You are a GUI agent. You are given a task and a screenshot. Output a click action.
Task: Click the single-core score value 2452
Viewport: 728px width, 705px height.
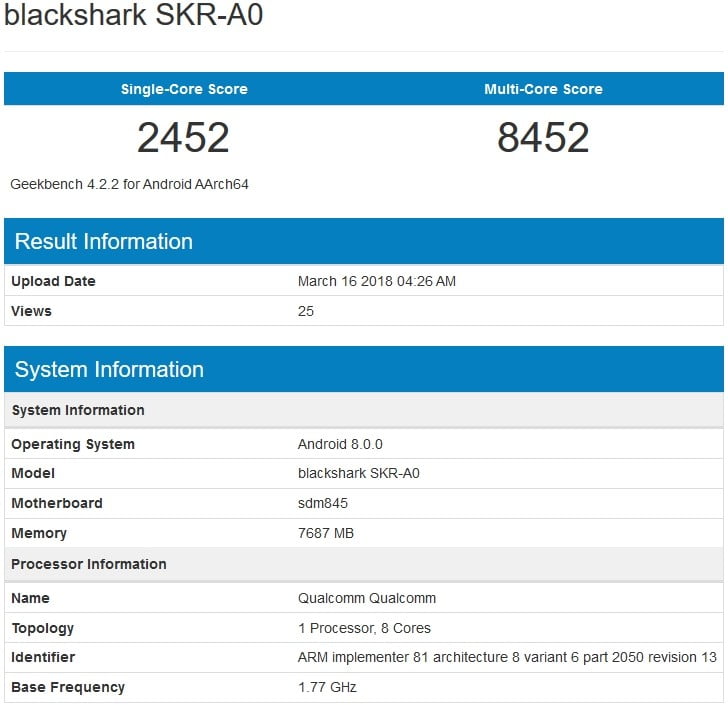pyautogui.click(x=184, y=138)
